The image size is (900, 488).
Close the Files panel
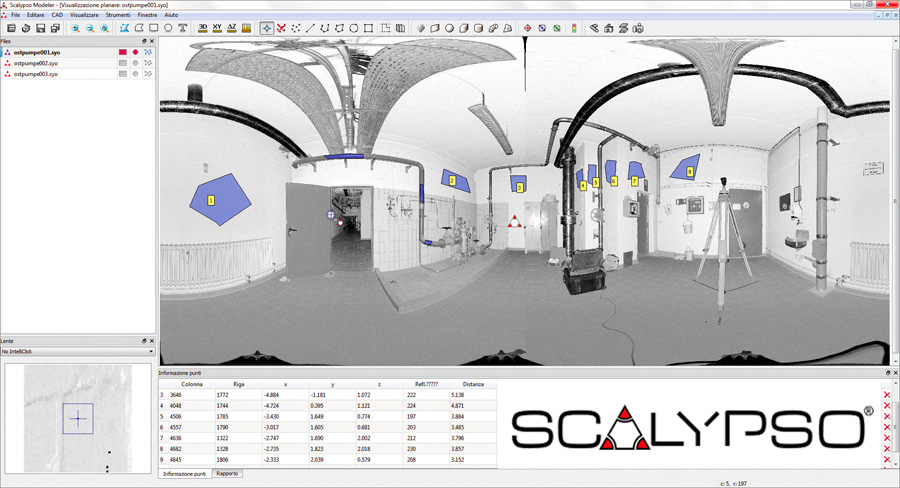152,41
